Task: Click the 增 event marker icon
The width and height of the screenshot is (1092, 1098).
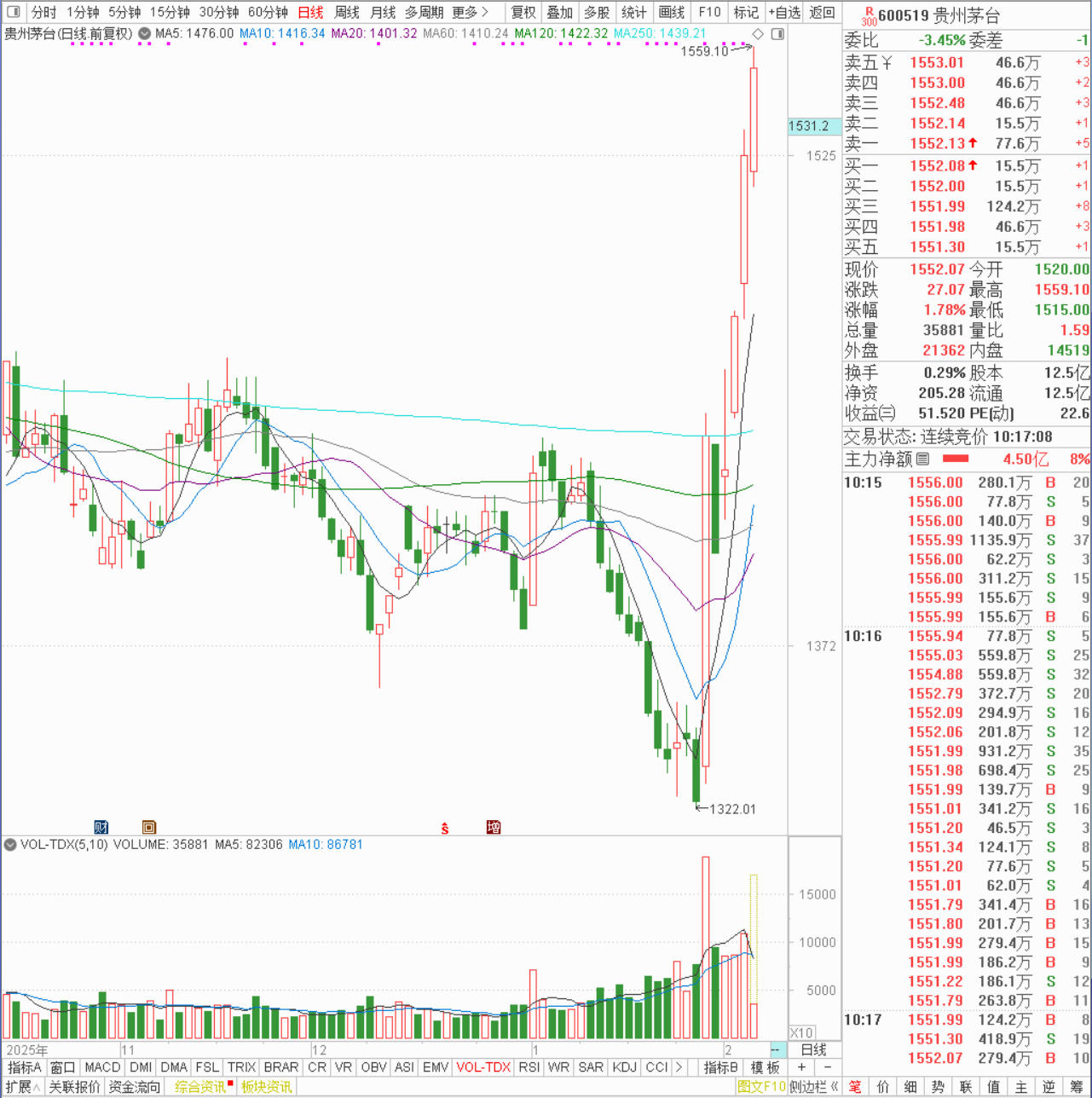Action: click(x=493, y=827)
